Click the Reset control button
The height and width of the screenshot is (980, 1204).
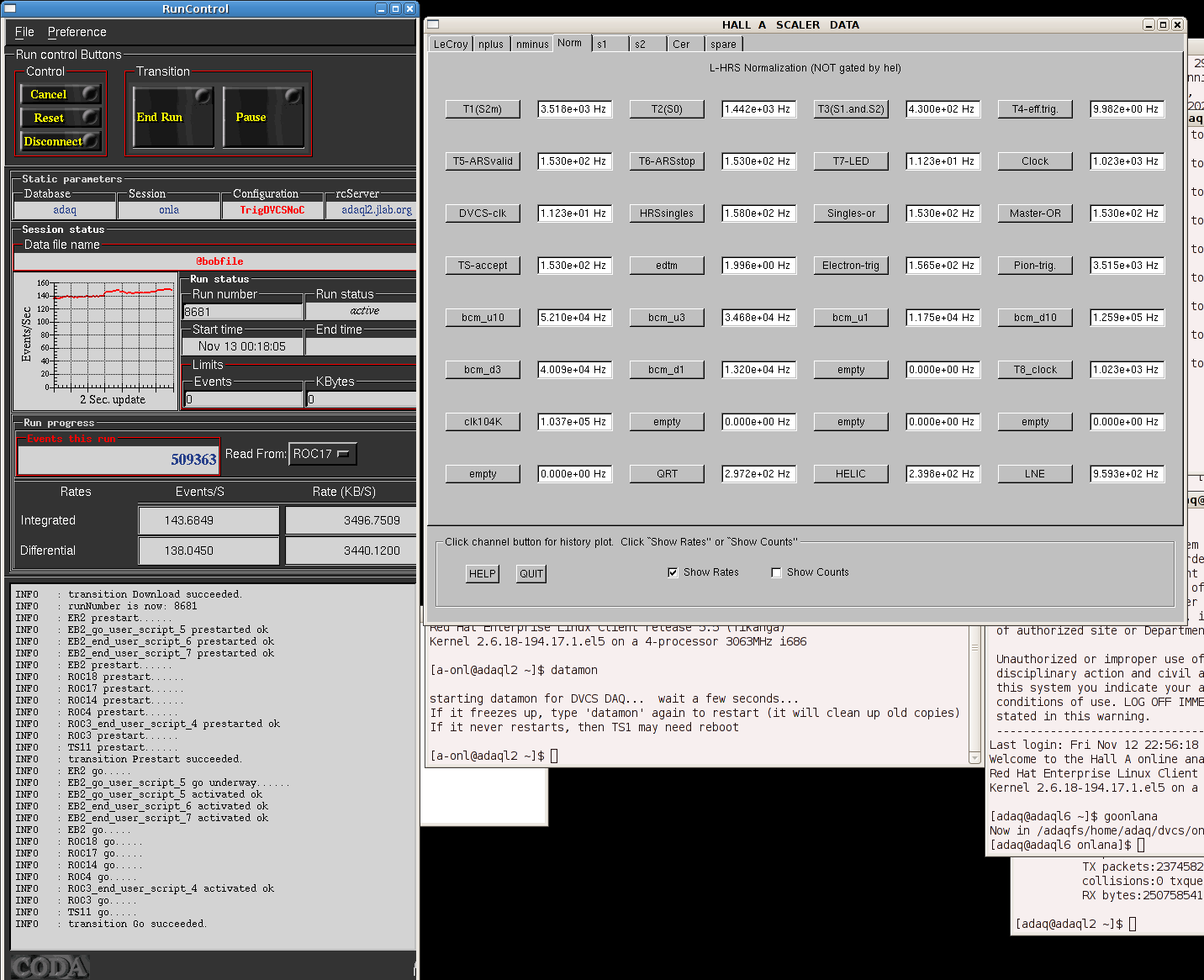click(x=61, y=118)
